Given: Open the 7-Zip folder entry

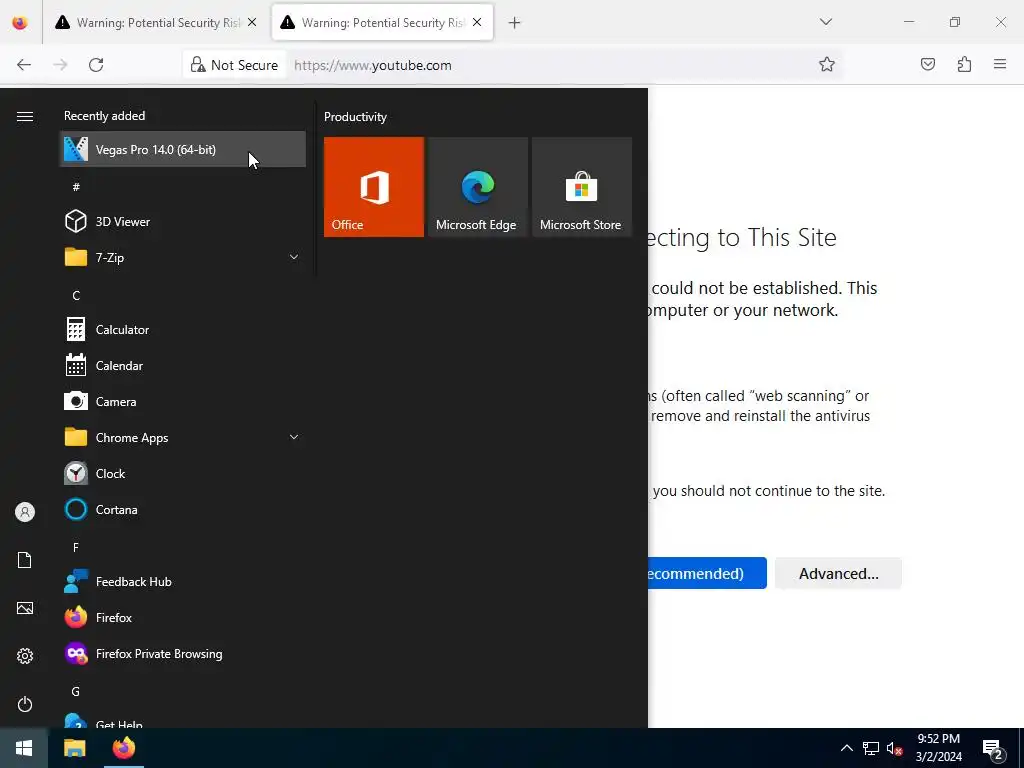Looking at the screenshot, I should coord(183,257).
